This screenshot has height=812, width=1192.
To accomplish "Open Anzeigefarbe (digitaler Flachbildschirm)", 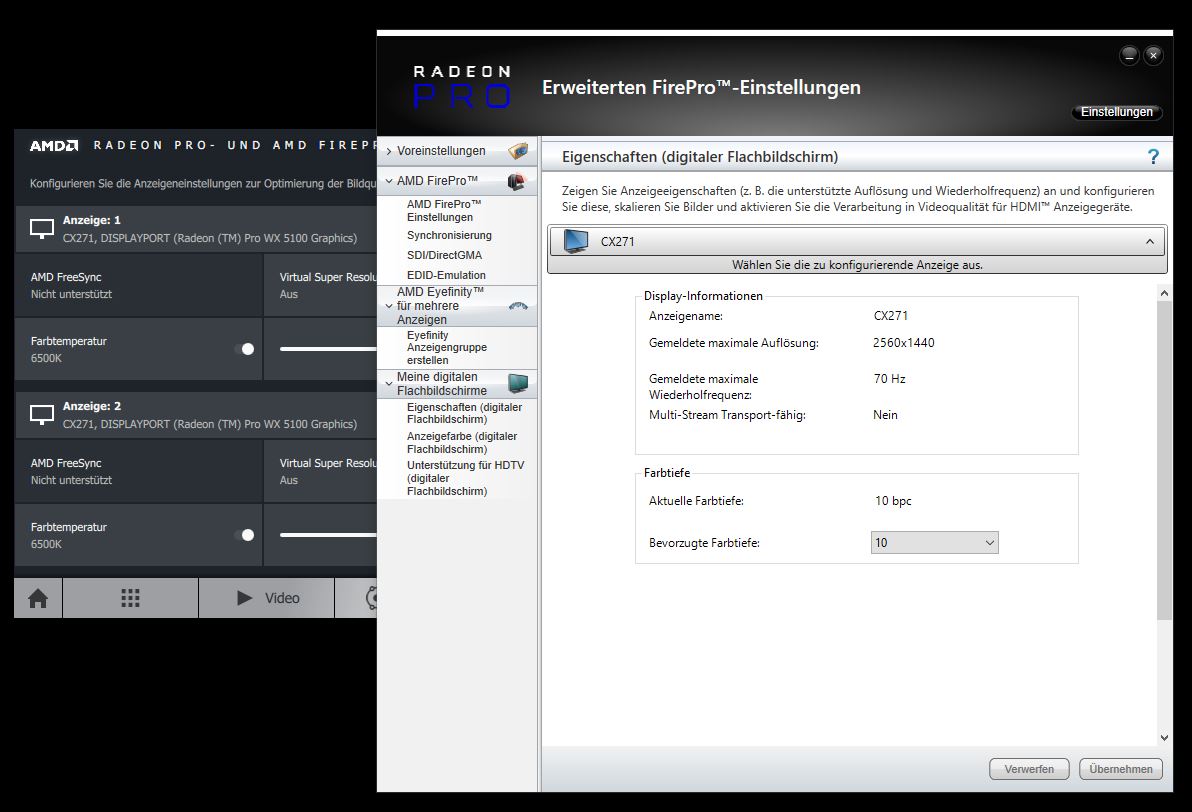I will click(x=462, y=442).
